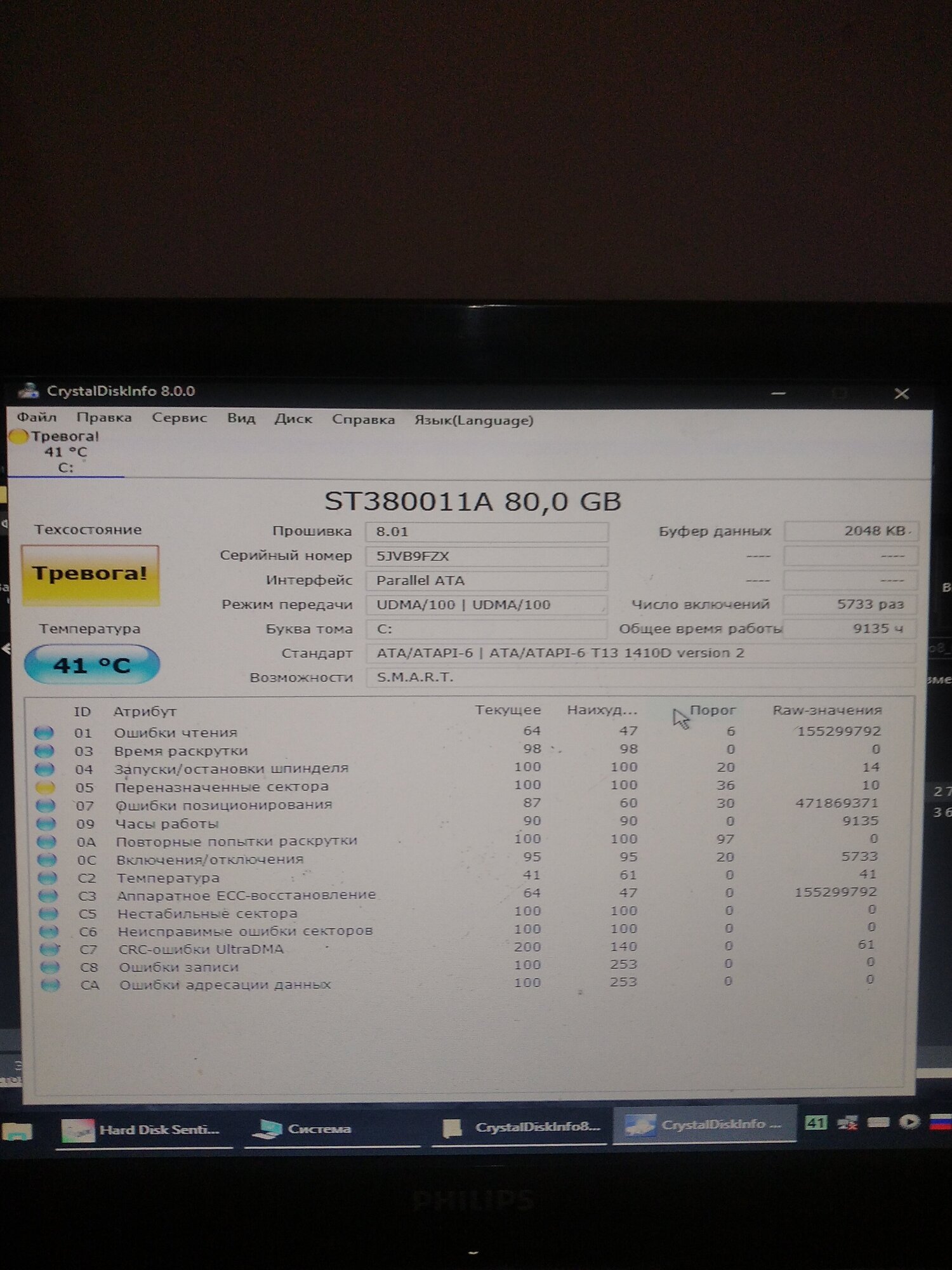Open File Explorer folder icon on taskbar

(18, 1132)
